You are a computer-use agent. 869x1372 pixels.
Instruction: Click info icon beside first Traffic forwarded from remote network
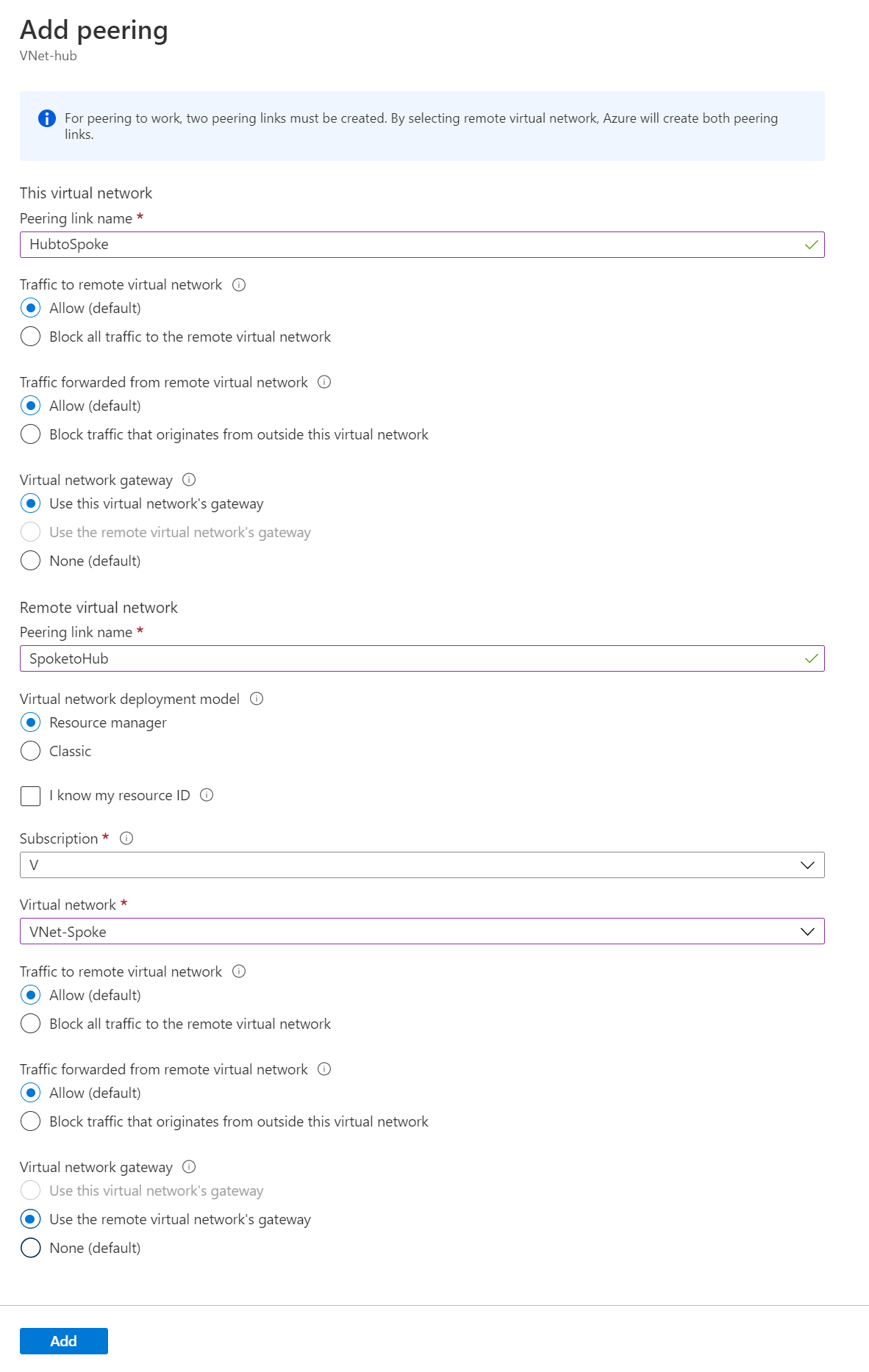(324, 382)
